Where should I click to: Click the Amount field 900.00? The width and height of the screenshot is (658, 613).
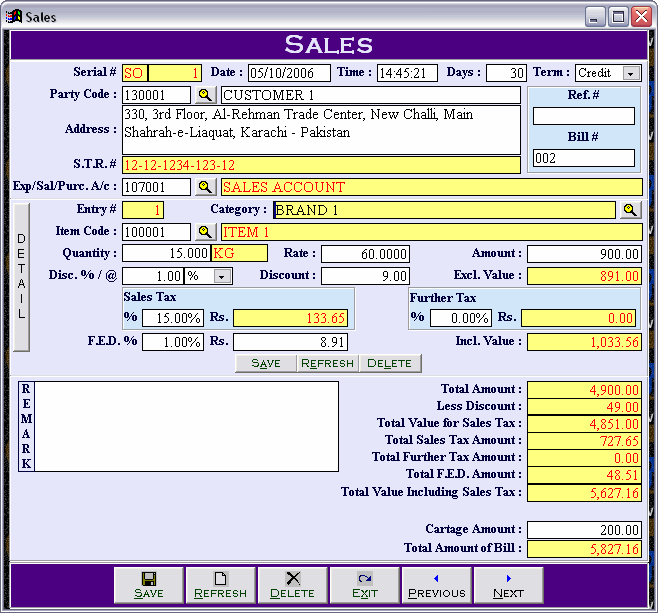pyautogui.click(x=584, y=254)
